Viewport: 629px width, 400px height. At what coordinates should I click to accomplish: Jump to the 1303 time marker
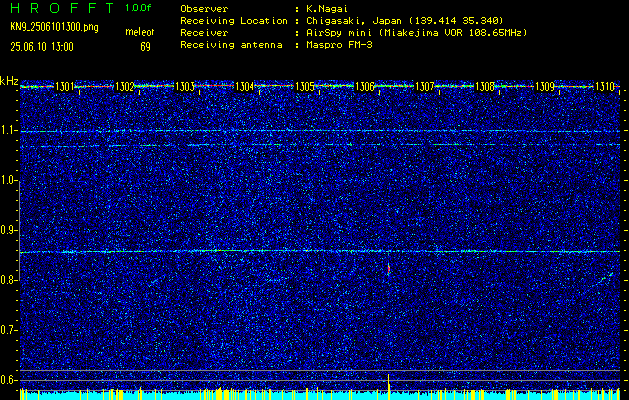(185, 86)
